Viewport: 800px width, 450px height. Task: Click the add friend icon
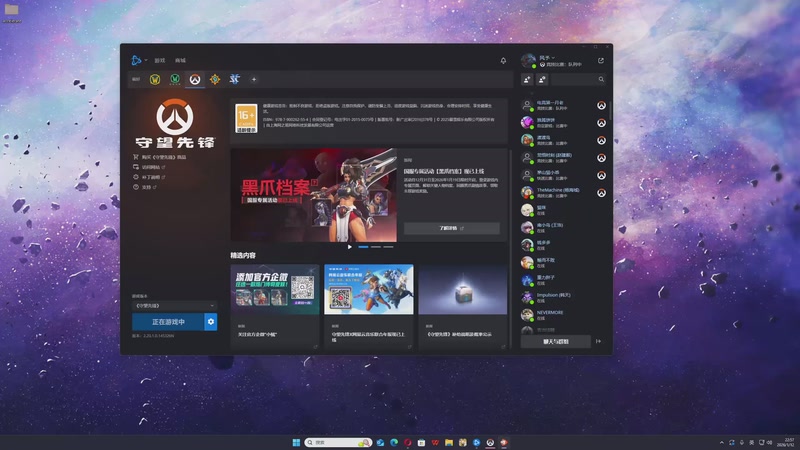(527, 79)
